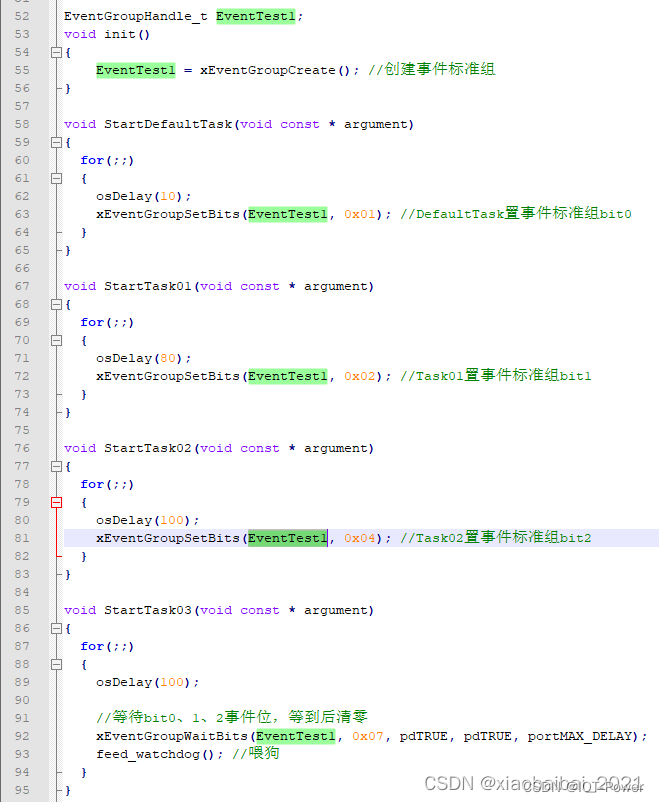Click osDelay(10) call on line 62
The height and width of the screenshot is (802, 659).
click(140, 196)
